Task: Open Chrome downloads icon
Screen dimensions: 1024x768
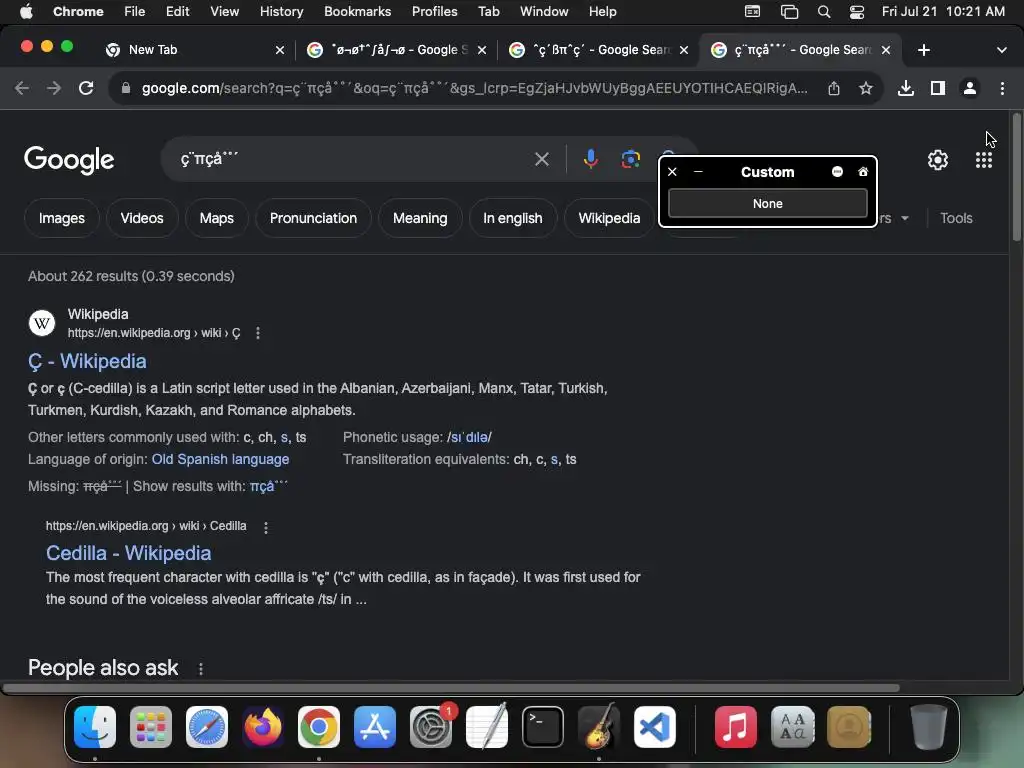Action: (906, 88)
